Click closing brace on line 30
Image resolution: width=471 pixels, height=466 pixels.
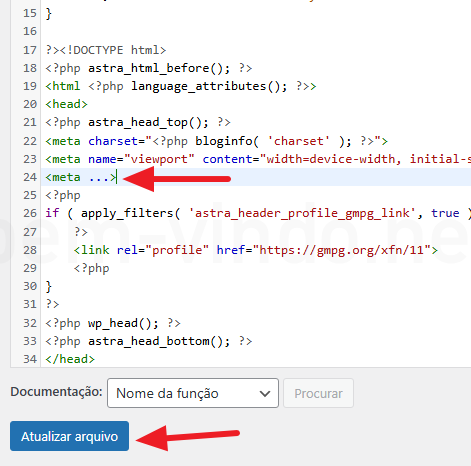tap(49, 286)
